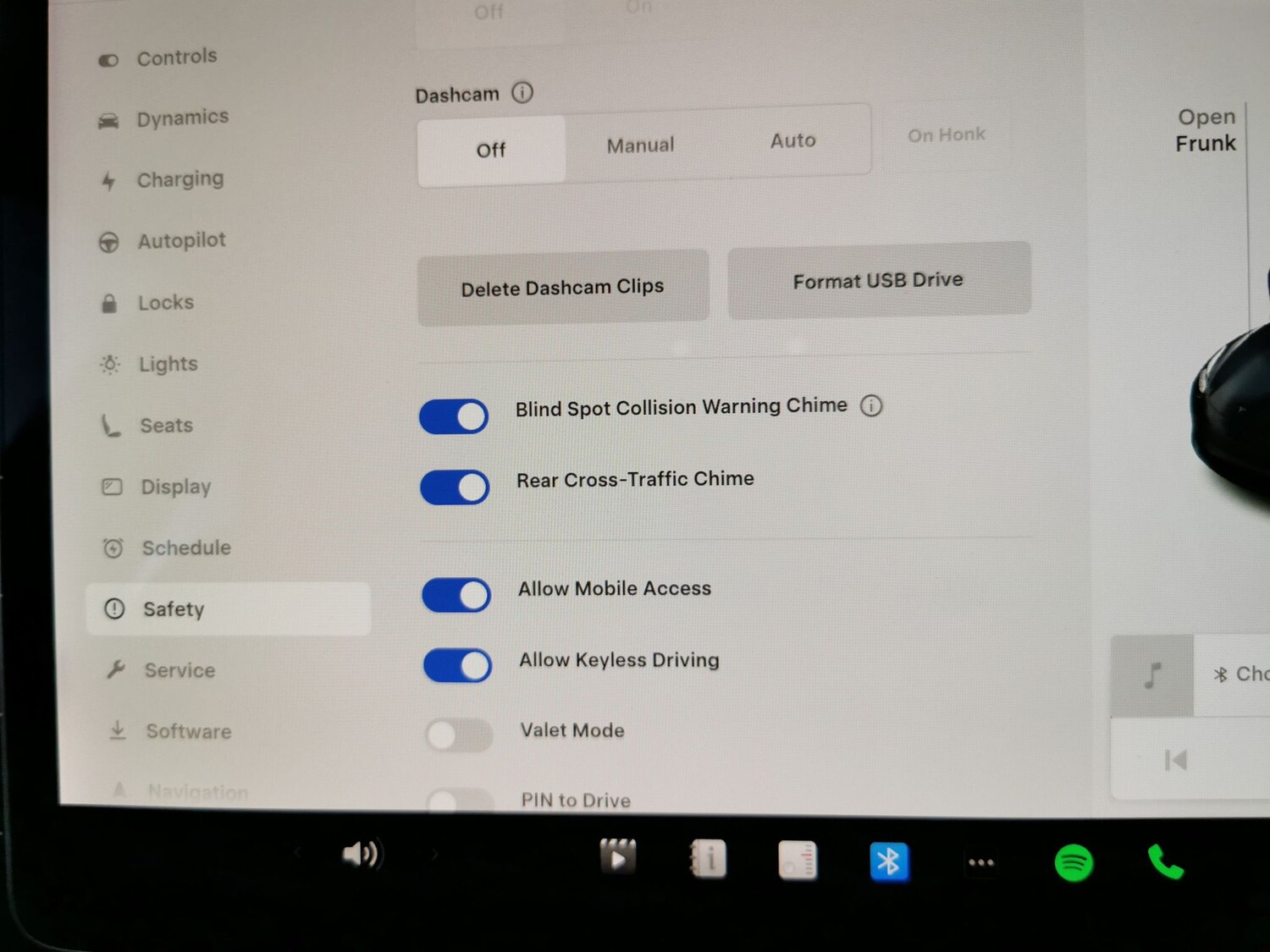1270x952 pixels.
Task: Open the Spotify app from taskbar
Action: (1073, 862)
